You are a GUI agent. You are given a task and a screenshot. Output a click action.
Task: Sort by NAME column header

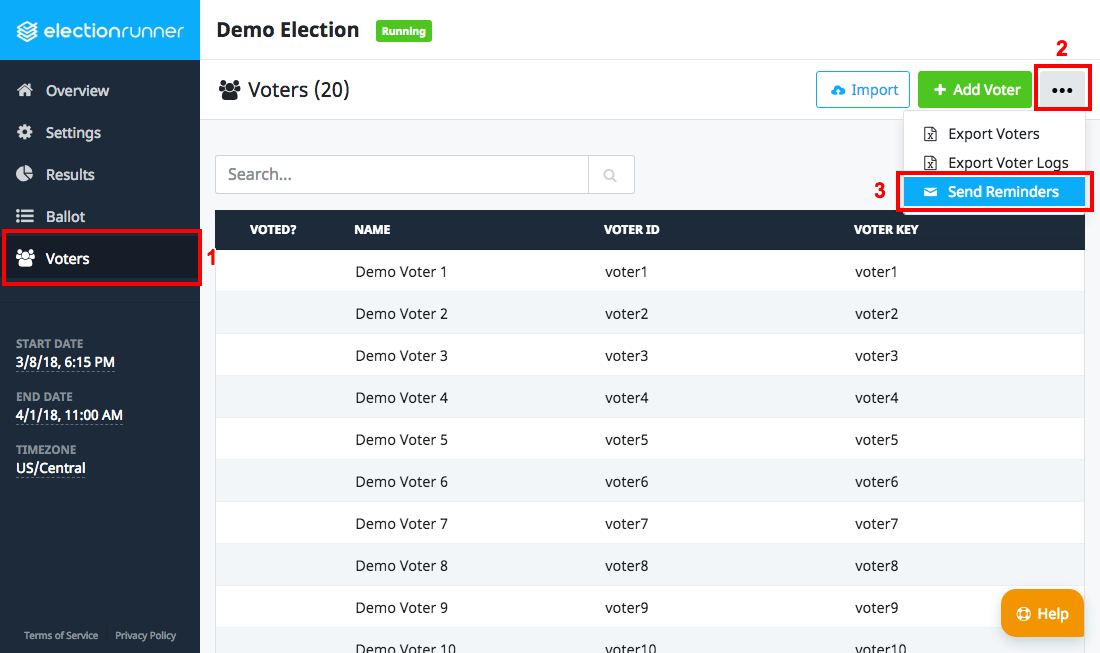click(372, 229)
